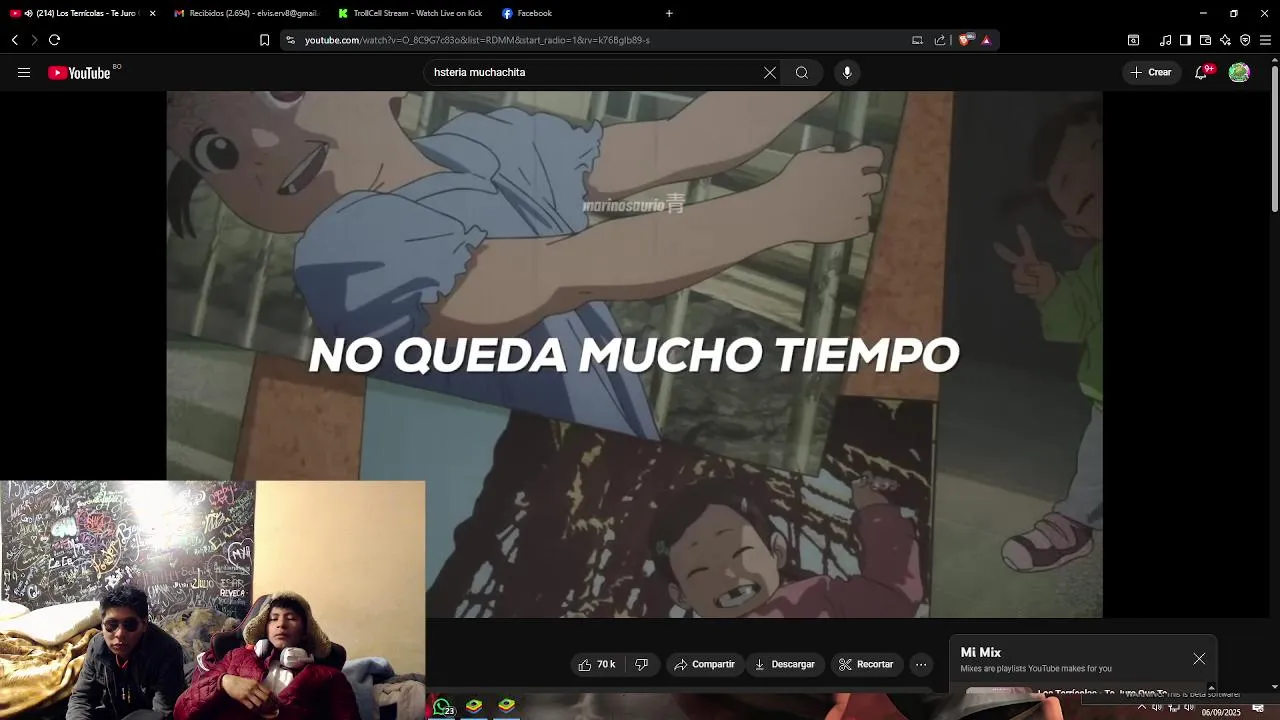Open more actions three-dot menu
This screenshot has height=720, width=1280.
921,664
